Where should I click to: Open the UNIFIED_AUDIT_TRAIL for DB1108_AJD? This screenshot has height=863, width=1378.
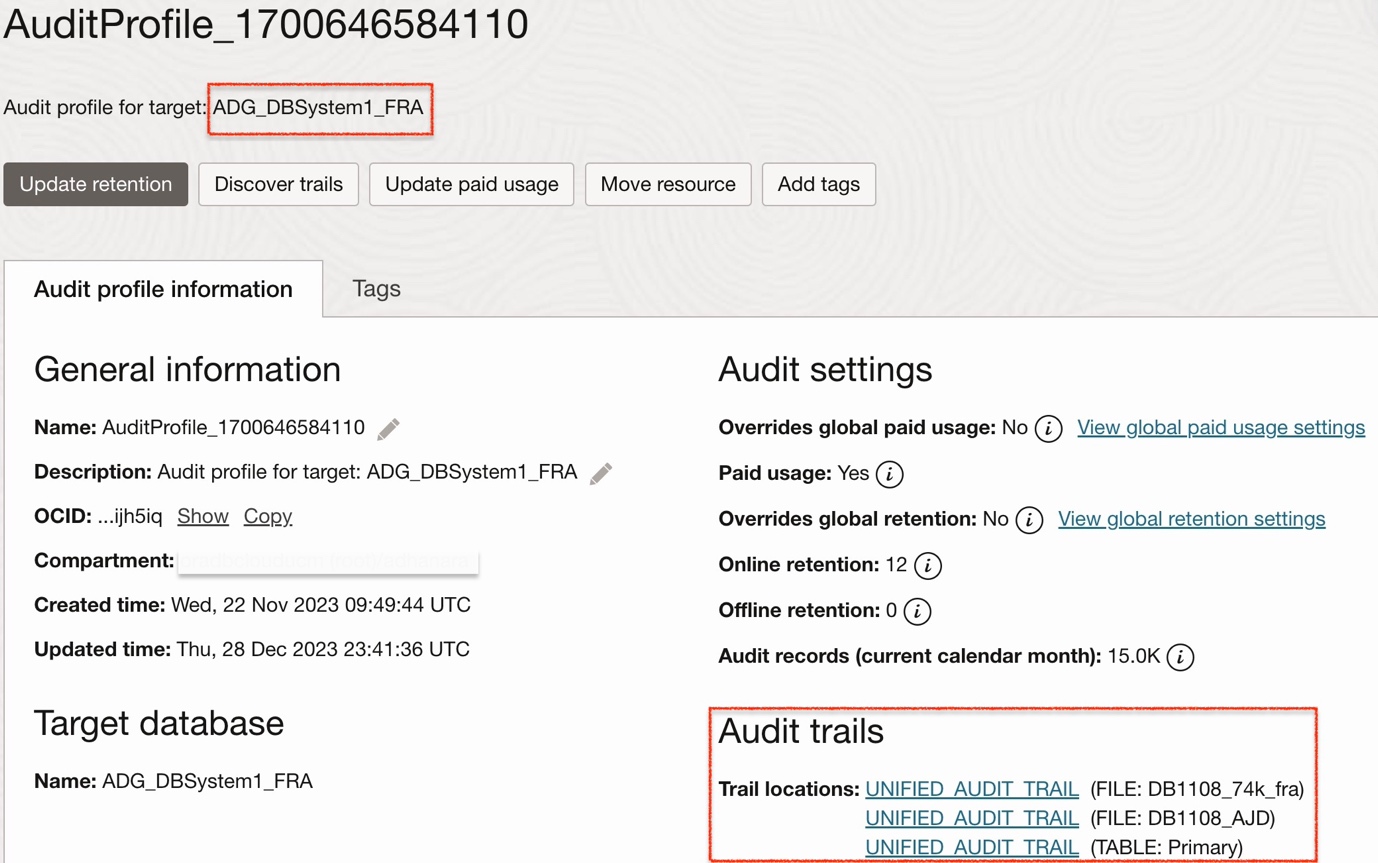(971, 818)
